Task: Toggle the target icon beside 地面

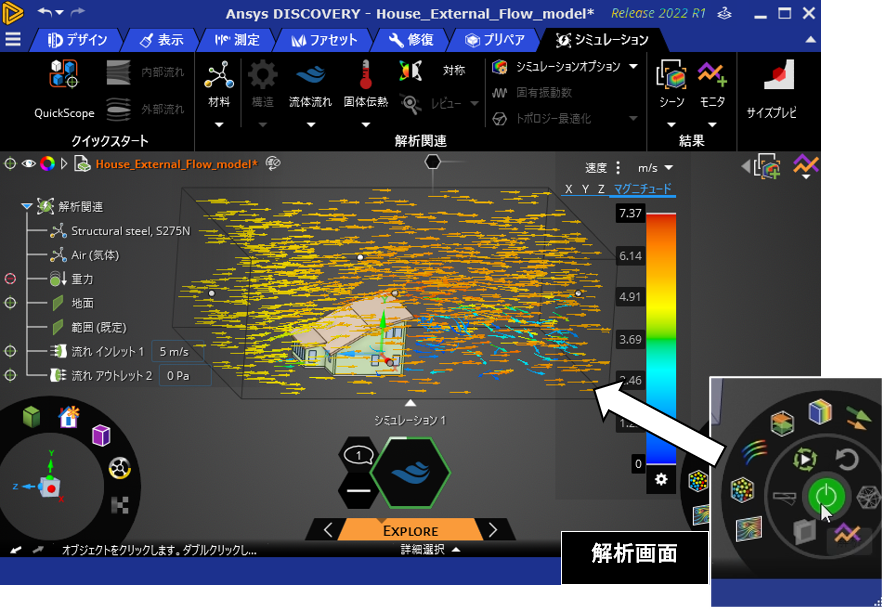Action: tap(10, 303)
